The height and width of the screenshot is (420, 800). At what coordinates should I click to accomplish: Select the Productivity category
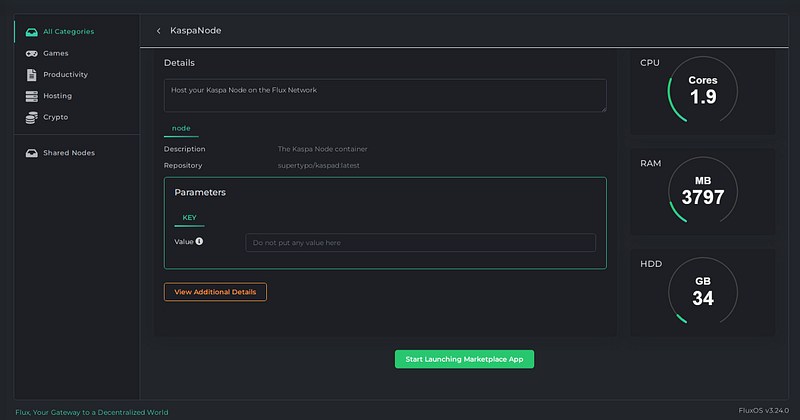coord(77,75)
